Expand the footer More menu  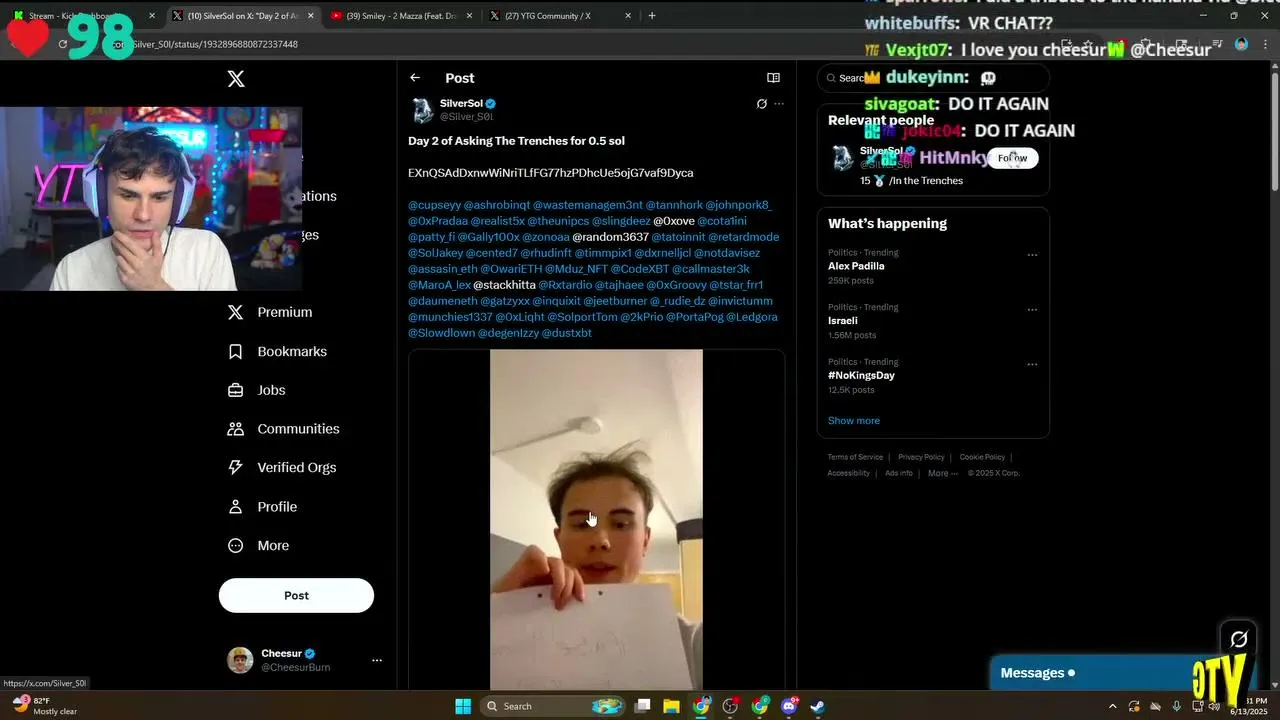942,473
